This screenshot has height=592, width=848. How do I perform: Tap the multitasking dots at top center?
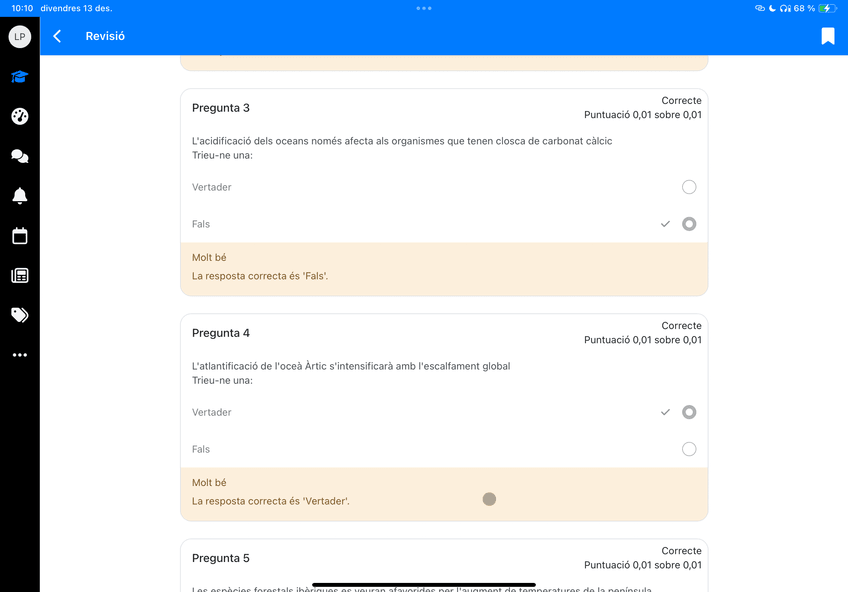[x=424, y=8]
